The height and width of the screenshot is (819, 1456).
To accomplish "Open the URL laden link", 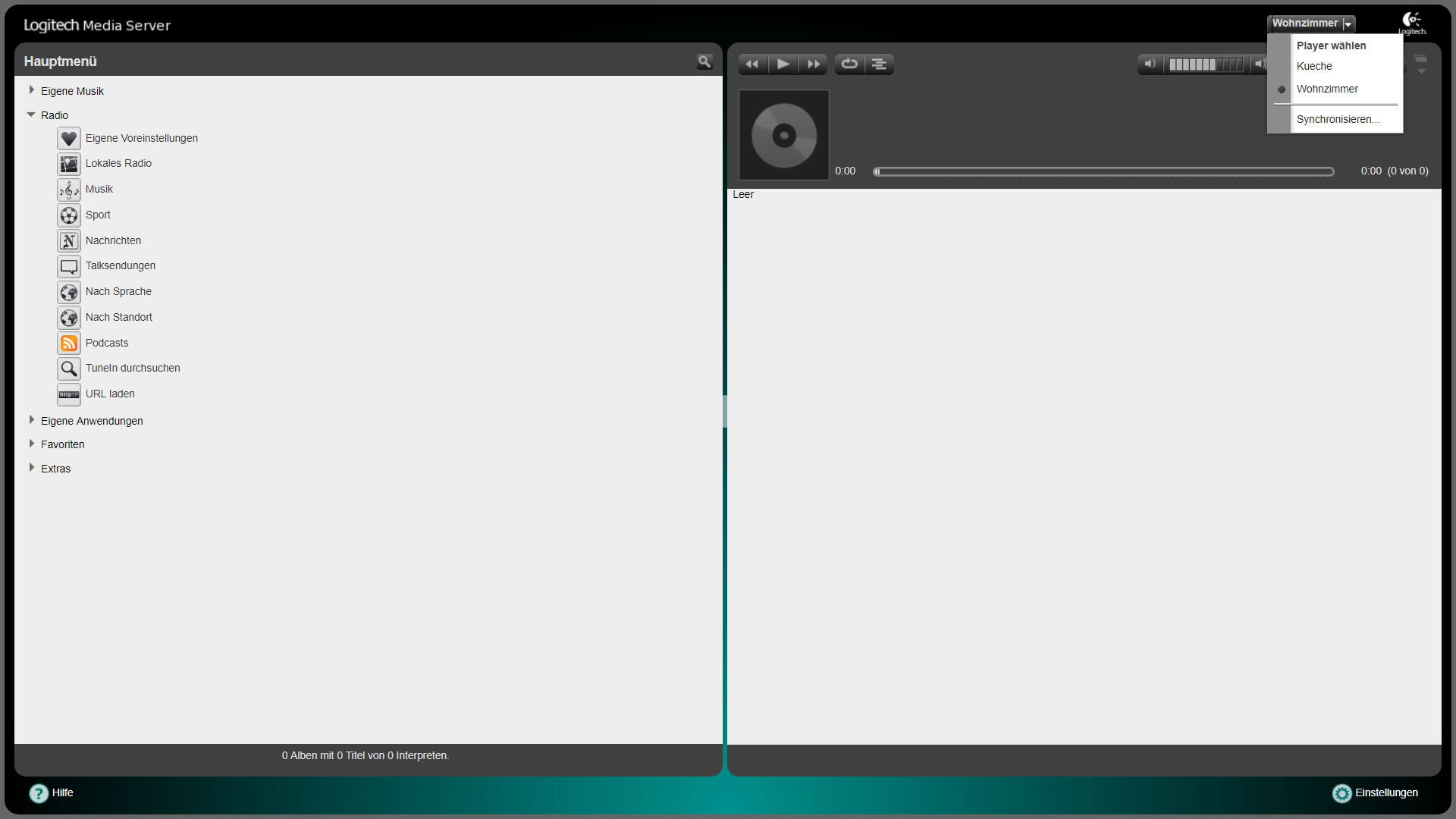I will (110, 394).
